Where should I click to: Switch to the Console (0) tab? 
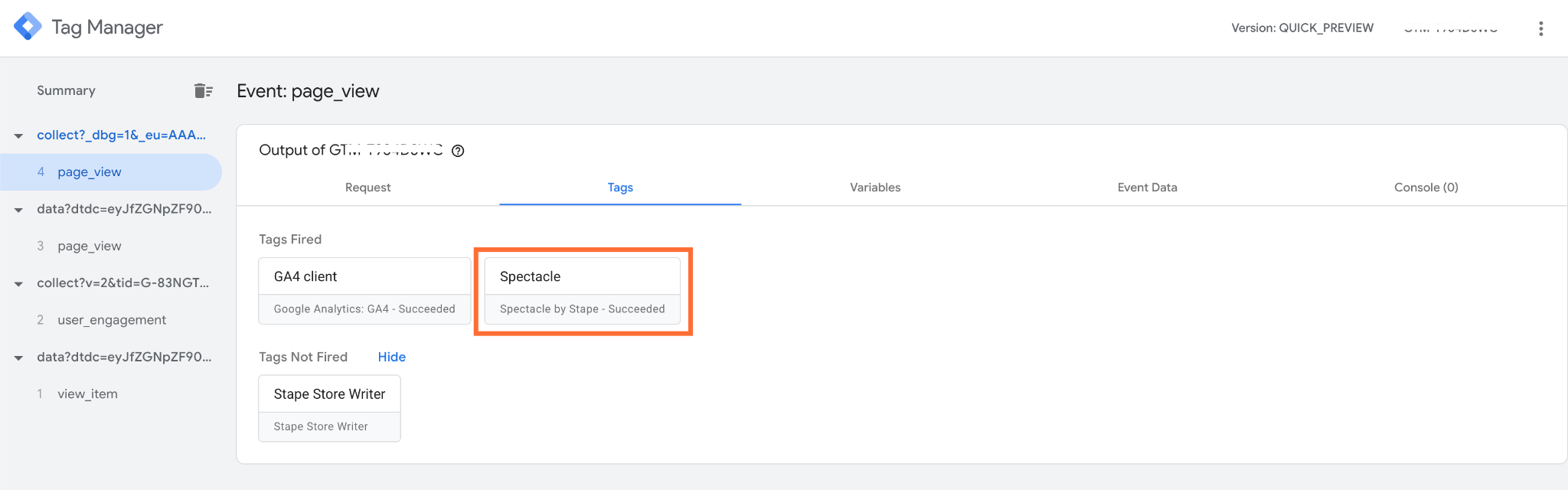click(x=1426, y=188)
